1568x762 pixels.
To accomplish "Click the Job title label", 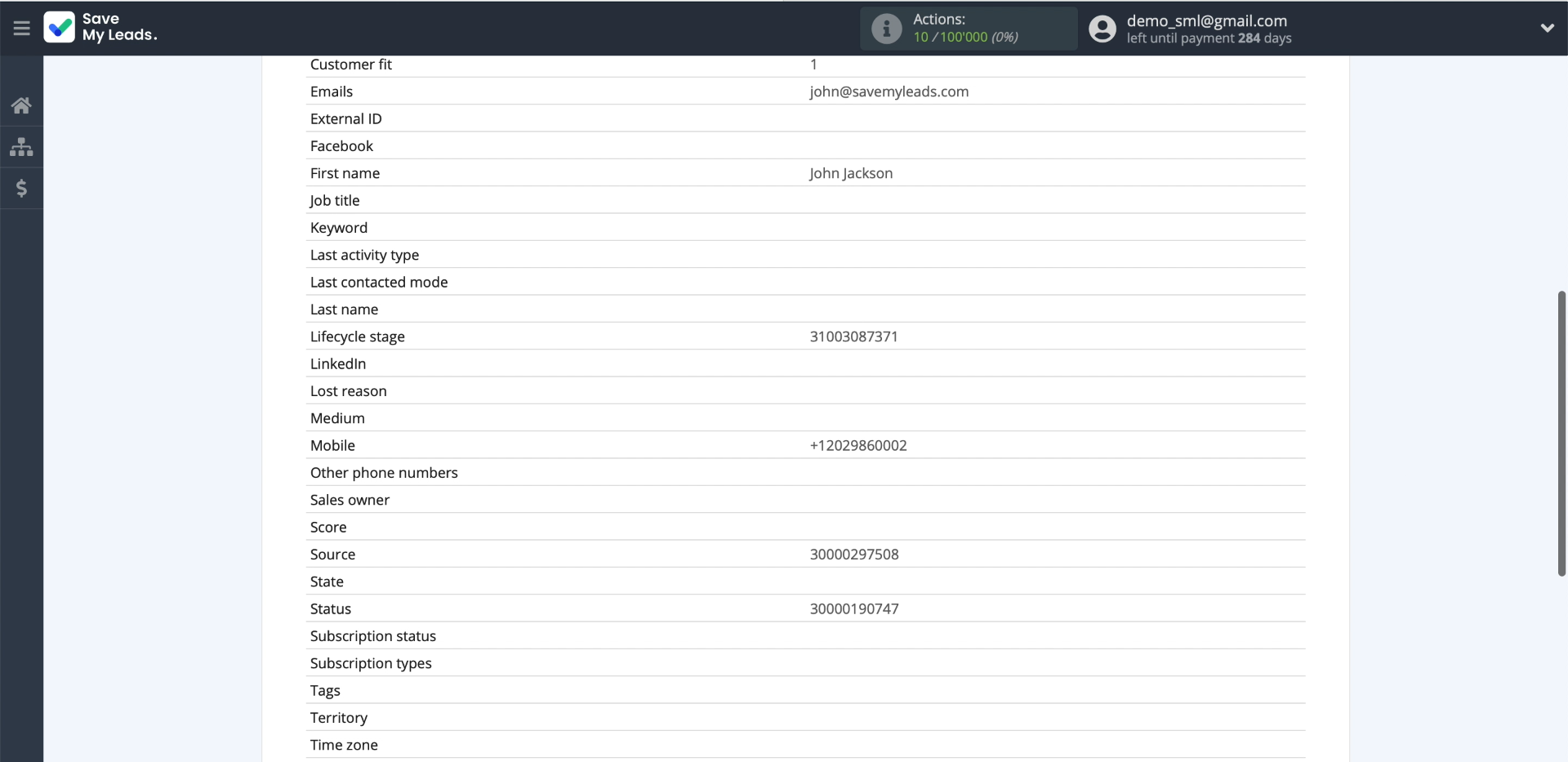I will (334, 200).
